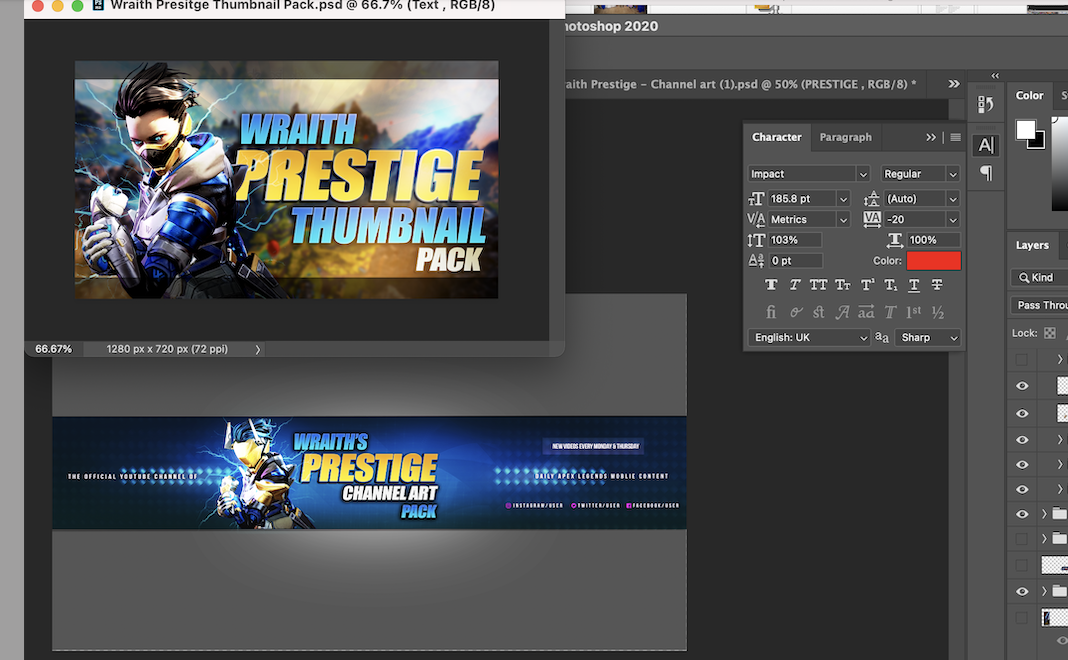Click the black background color swatch
Screen dimensions: 1068x660
tap(1039, 142)
